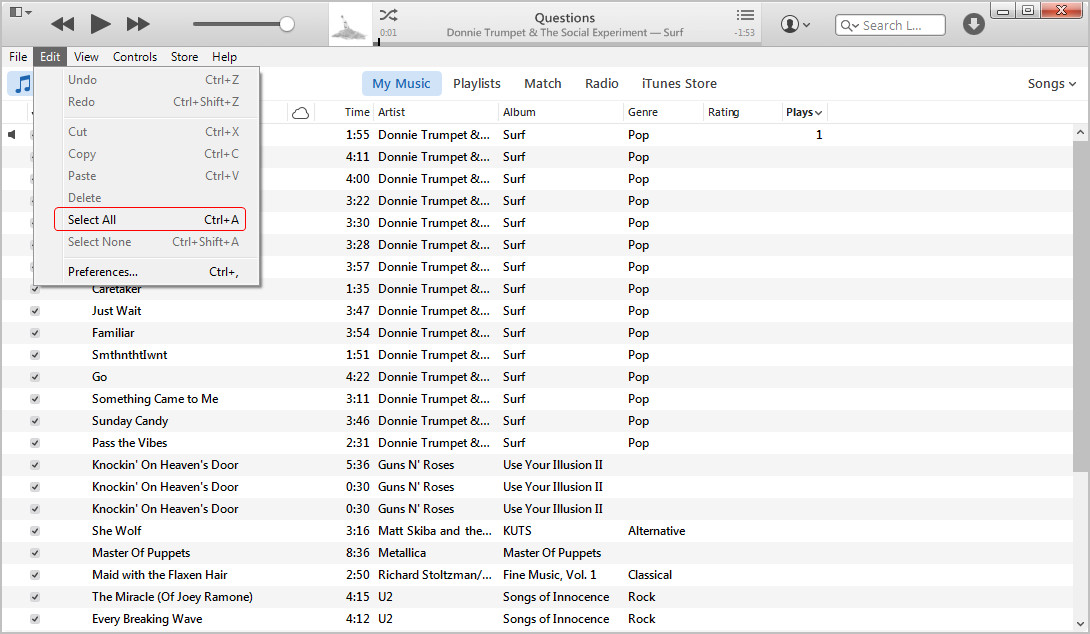Select the Music note library icon
The height and width of the screenshot is (634, 1090).
pos(23,83)
